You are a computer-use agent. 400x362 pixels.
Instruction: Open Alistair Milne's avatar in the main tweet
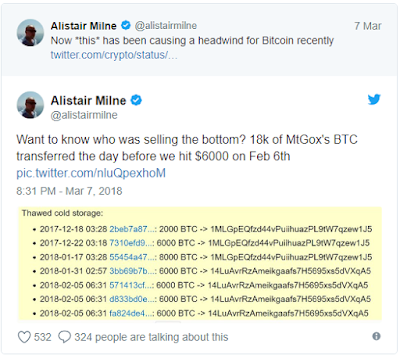(30, 105)
